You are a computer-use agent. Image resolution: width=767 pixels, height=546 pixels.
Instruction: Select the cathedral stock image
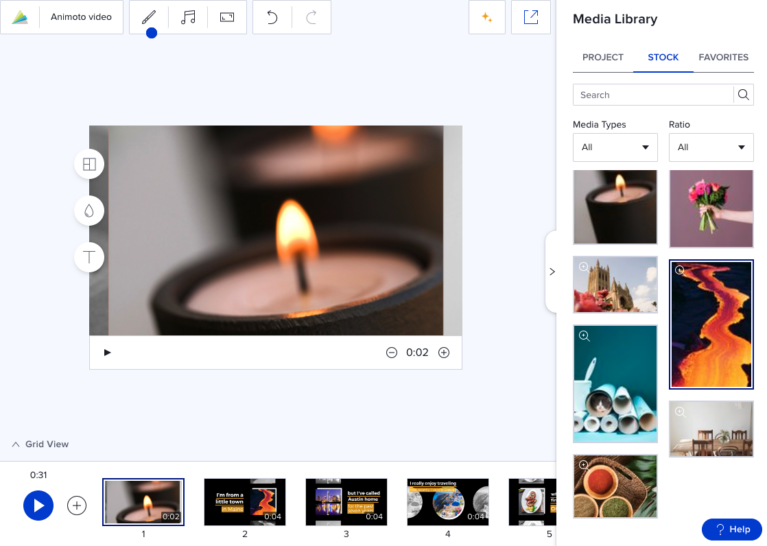(615, 285)
